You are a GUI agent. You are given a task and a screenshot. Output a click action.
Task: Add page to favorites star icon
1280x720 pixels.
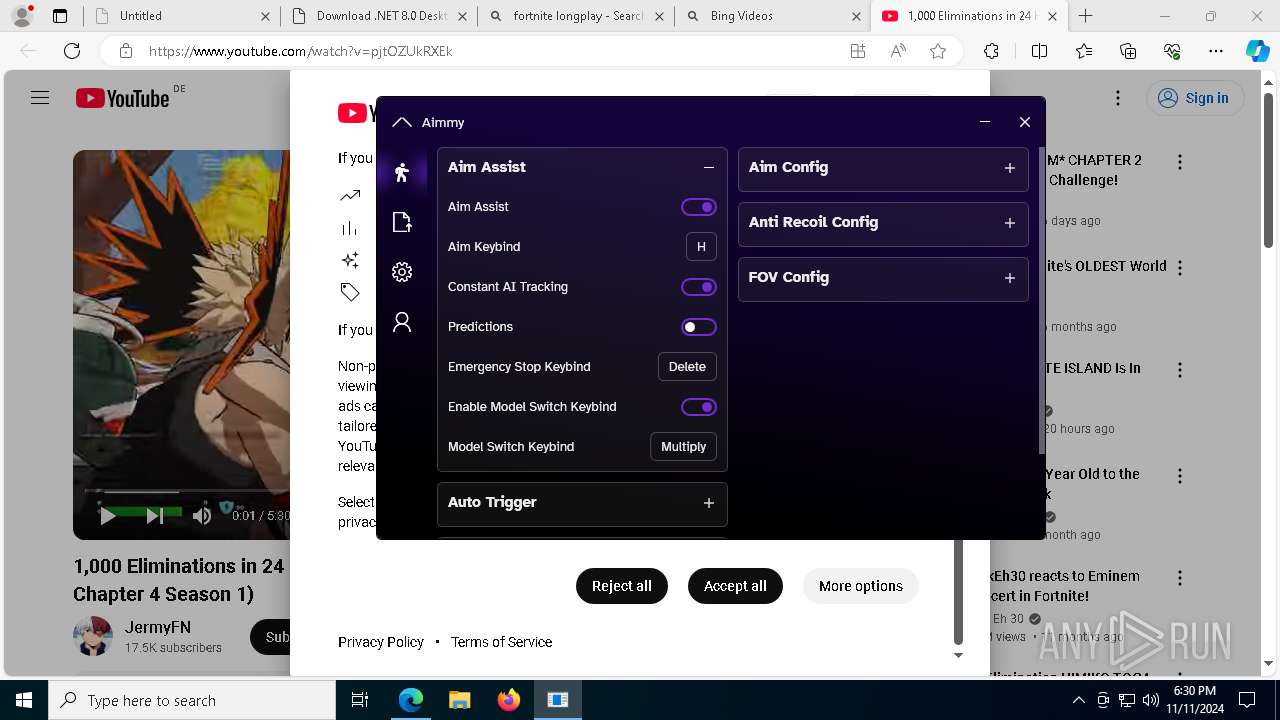coord(938,51)
